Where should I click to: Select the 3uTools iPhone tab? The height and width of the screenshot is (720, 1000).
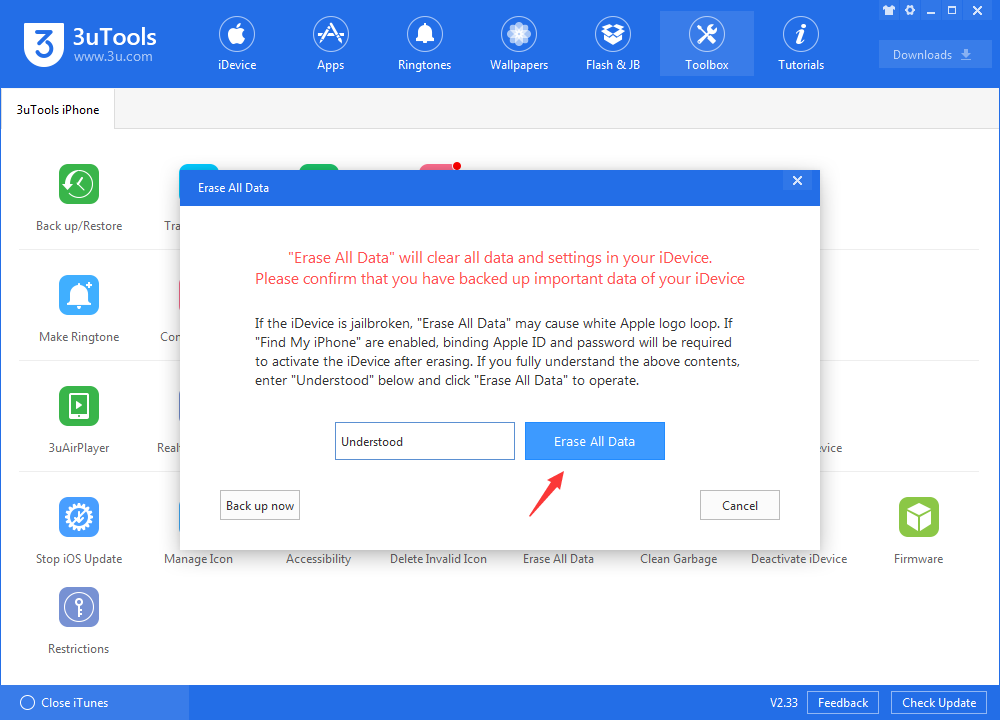[58, 109]
